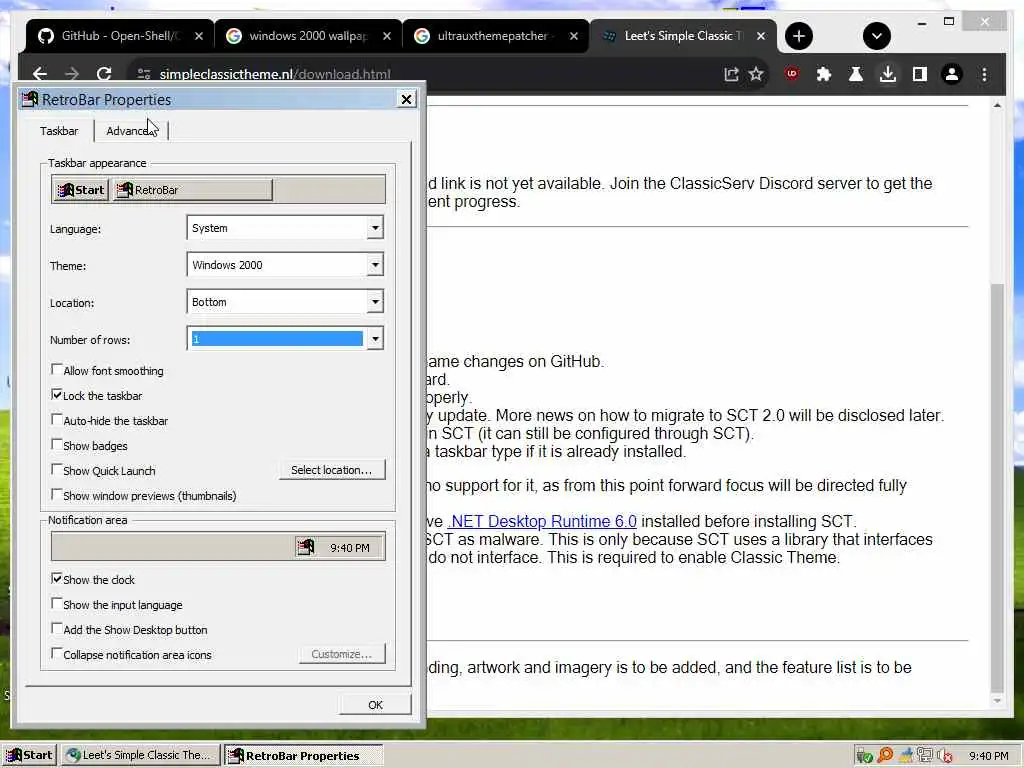1024x768 pixels.
Task: Open the uBlock Origin extension icon
Action: click(x=792, y=74)
